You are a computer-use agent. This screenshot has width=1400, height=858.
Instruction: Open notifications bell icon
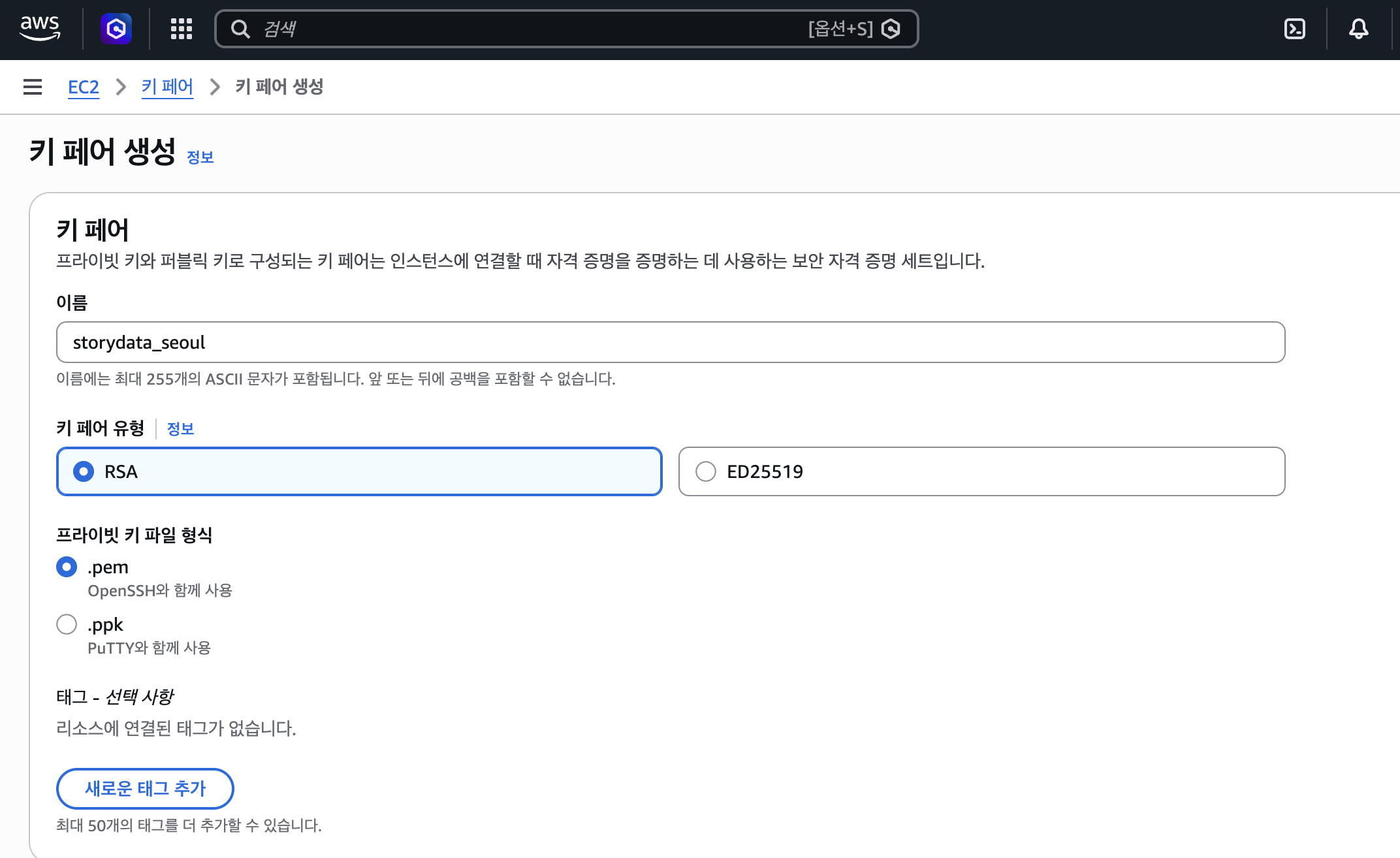click(x=1359, y=29)
